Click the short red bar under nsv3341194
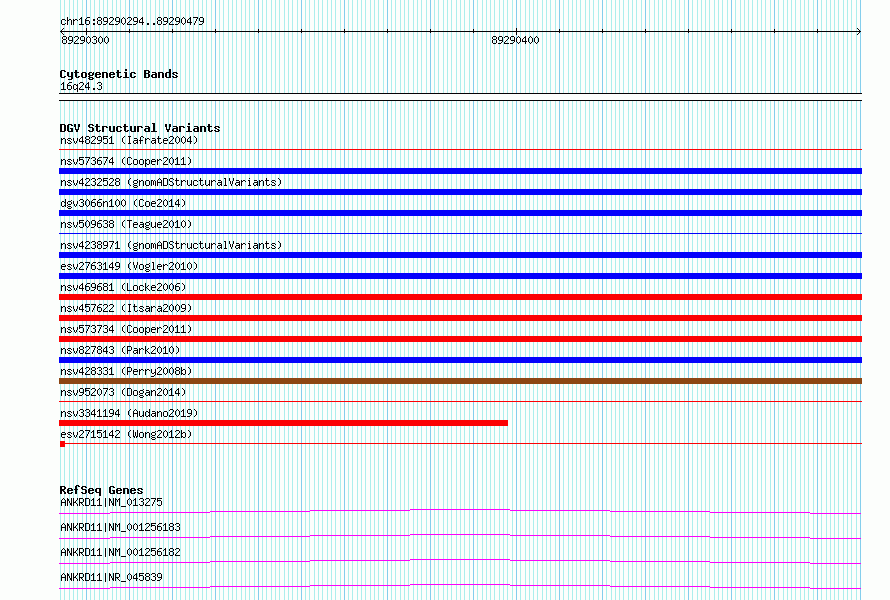 [283, 423]
